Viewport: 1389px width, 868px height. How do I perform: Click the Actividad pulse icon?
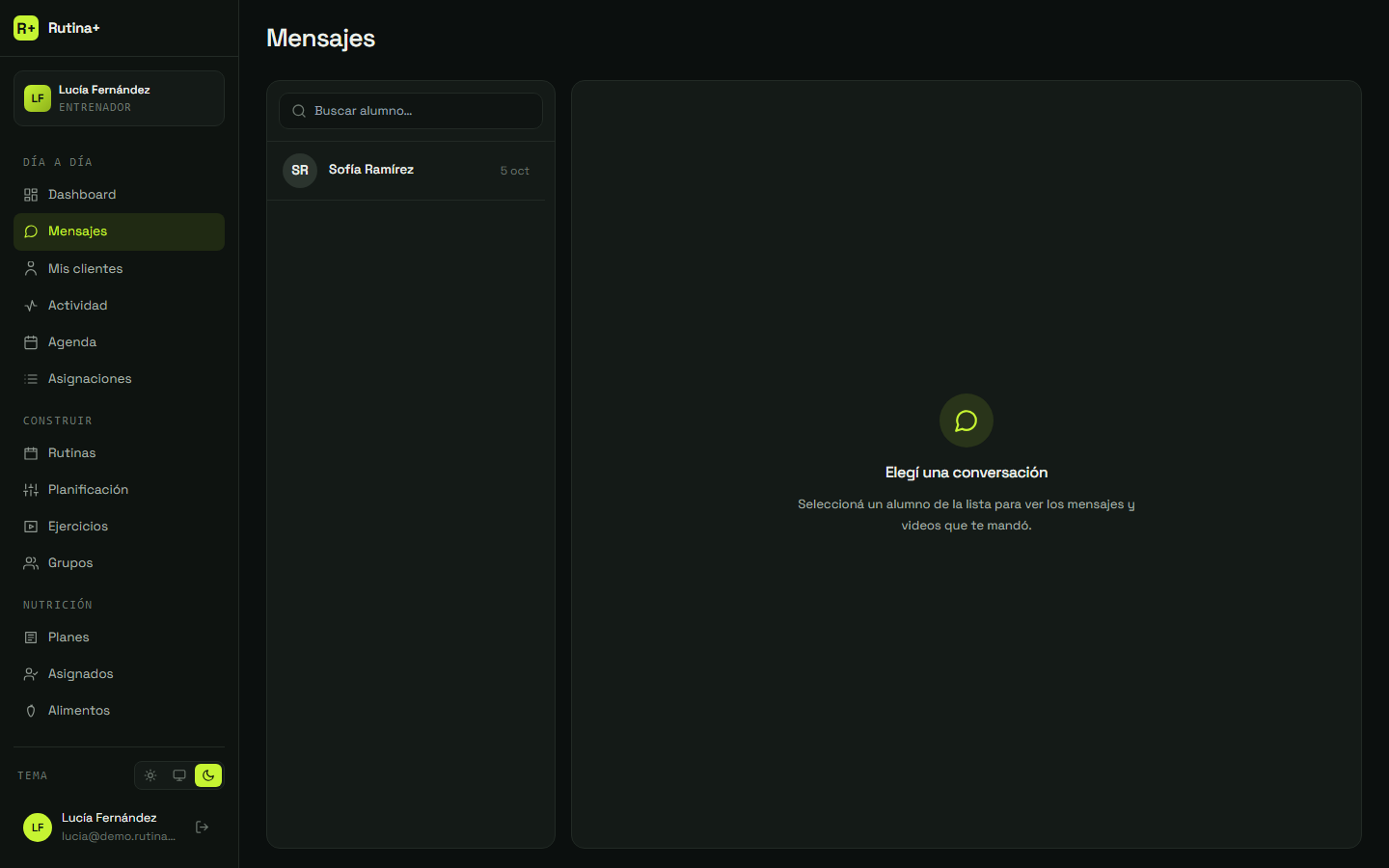click(x=31, y=306)
